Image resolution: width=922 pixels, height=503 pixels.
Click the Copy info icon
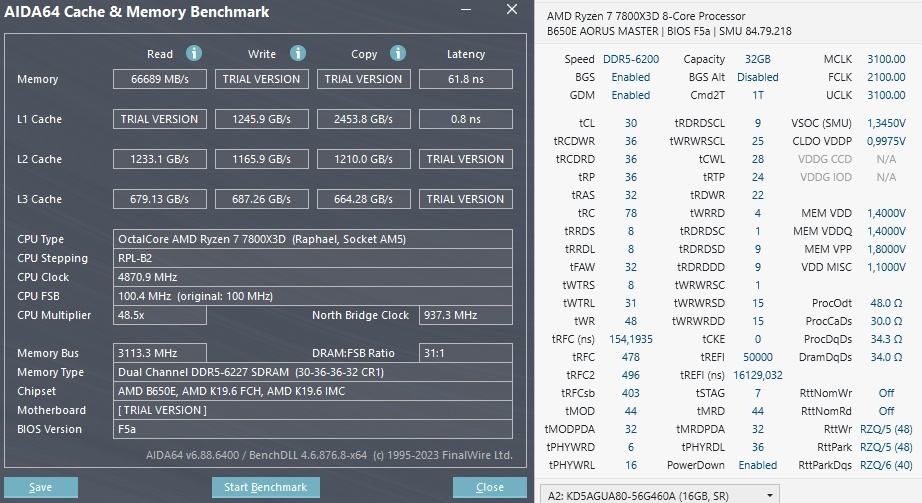398,54
